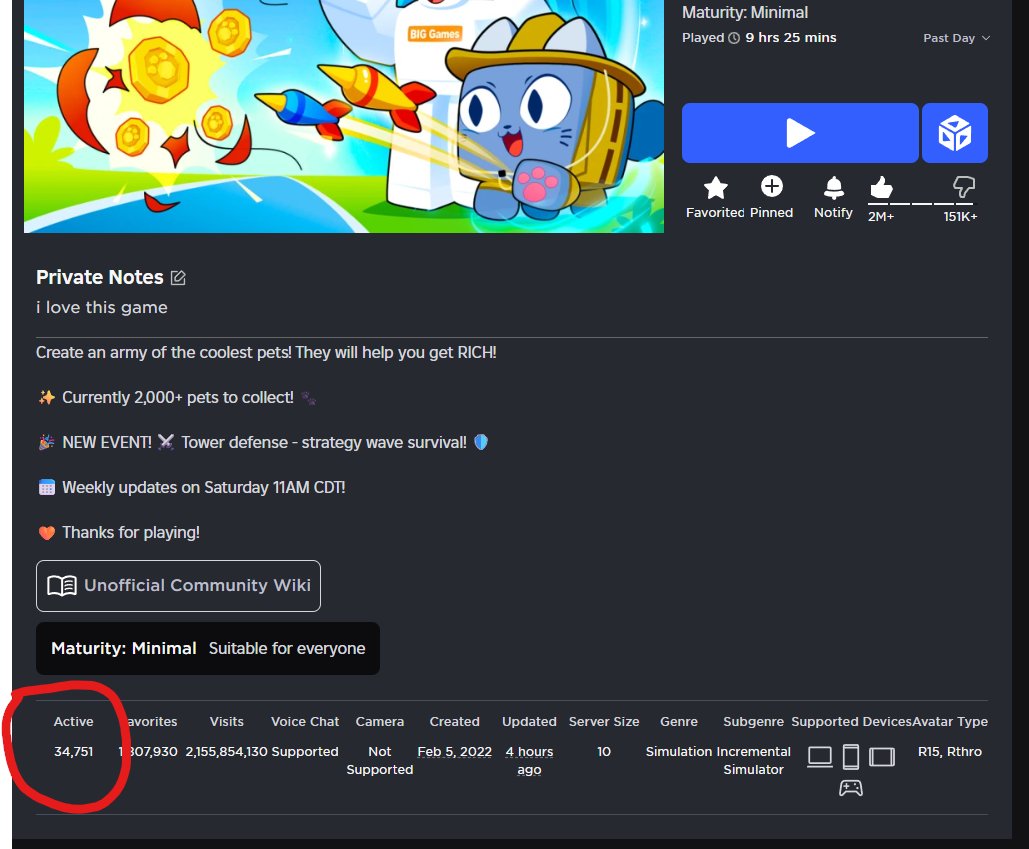Open the private server cube button
1029x849 pixels.
pos(954,133)
